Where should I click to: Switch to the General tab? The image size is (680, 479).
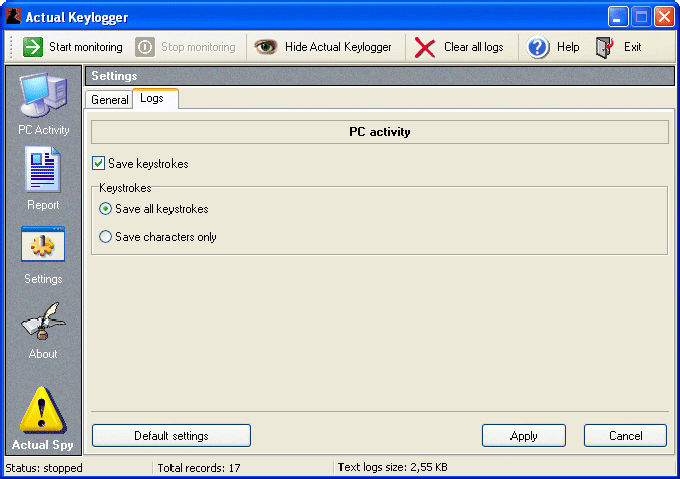[x=110, y=99]
